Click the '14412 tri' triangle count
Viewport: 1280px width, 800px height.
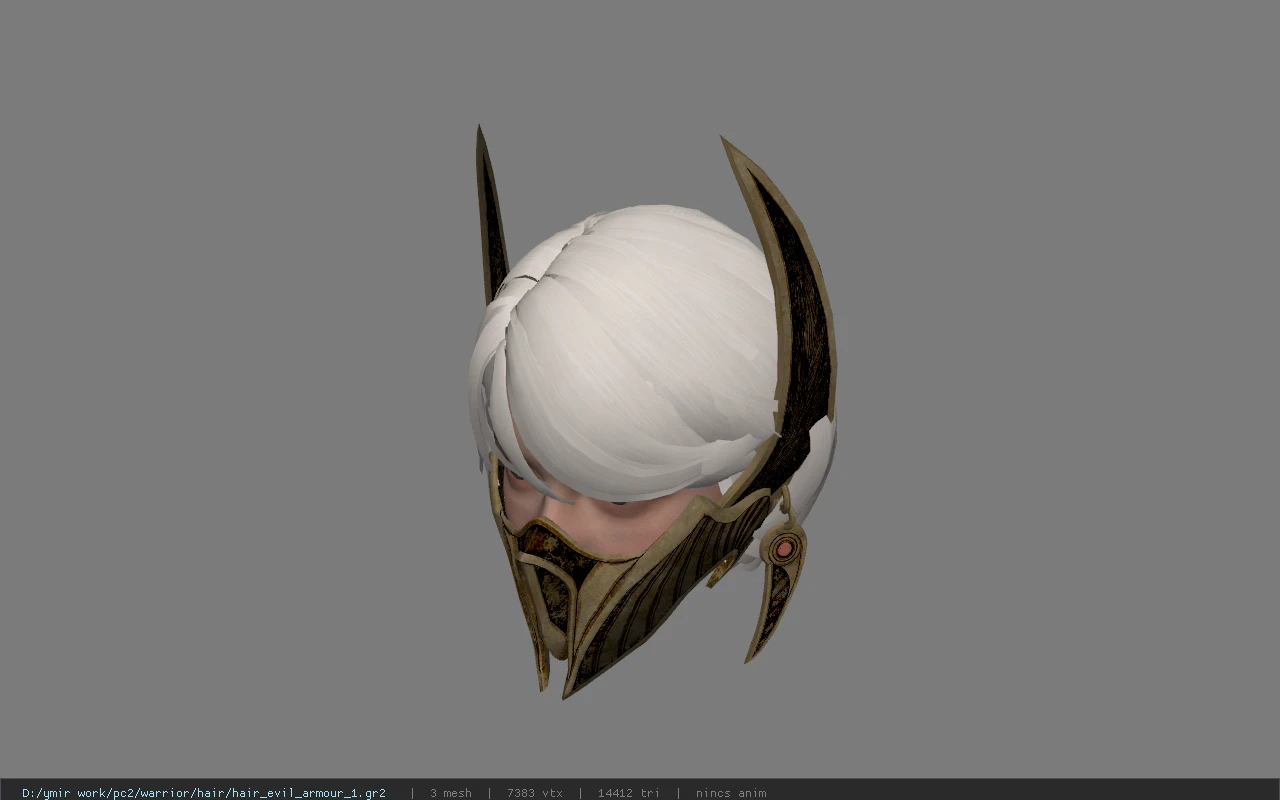click(629, 793)
